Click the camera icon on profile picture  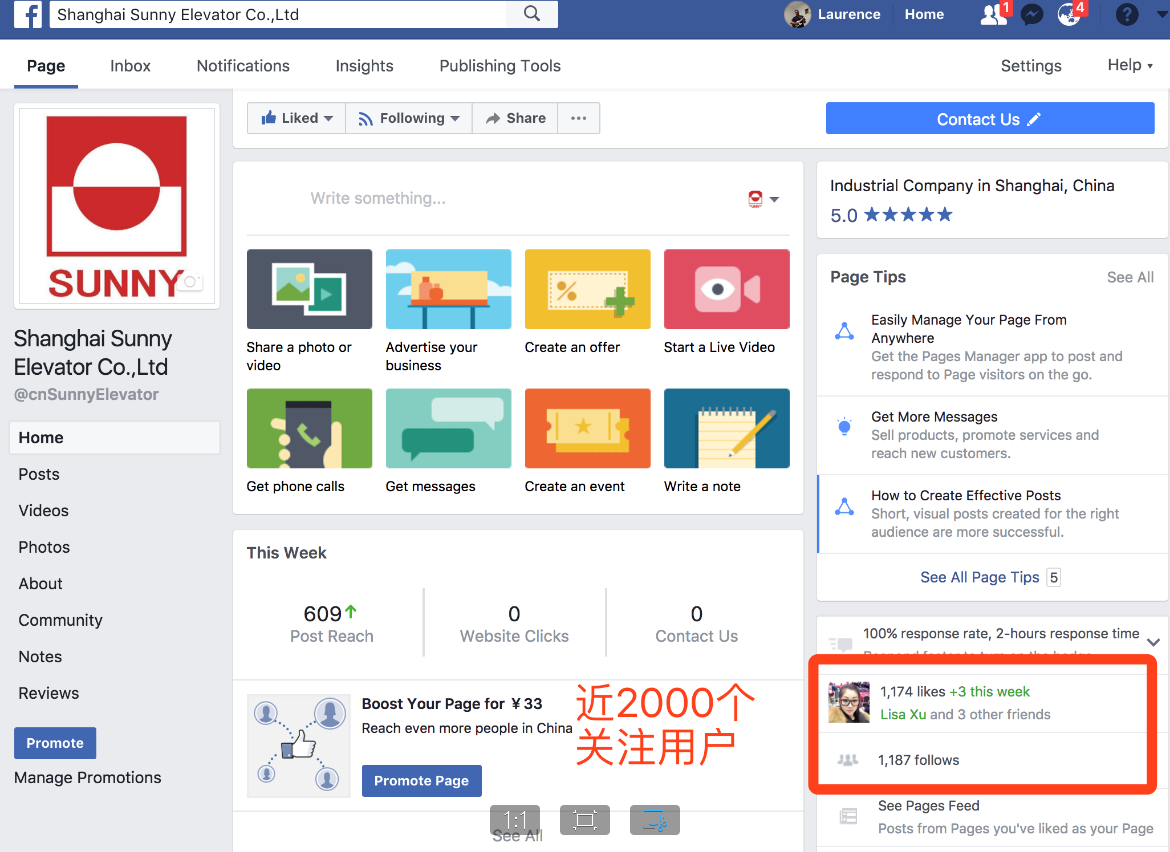(191, 282)
